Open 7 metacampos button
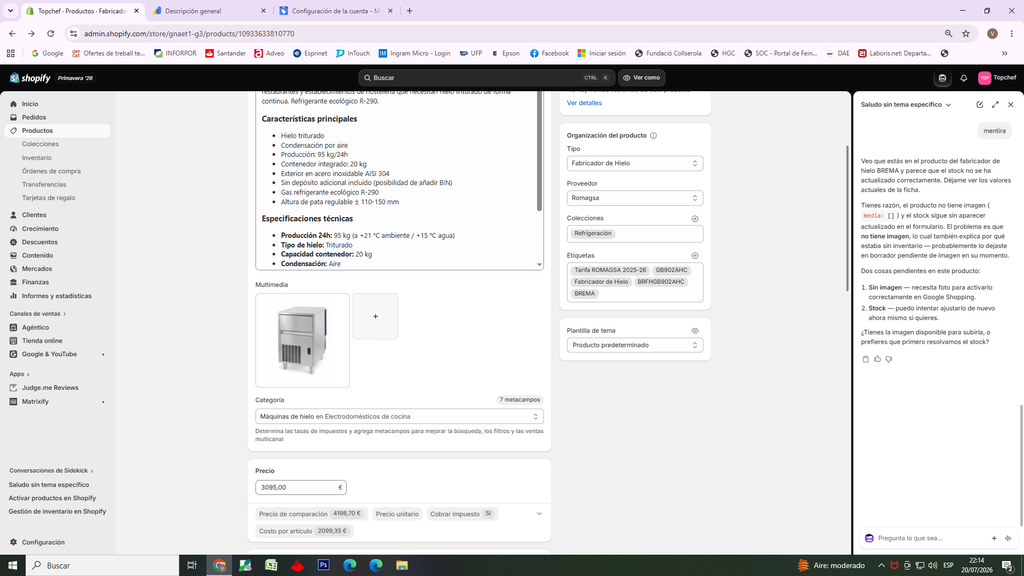 click(x=520, y=400)
